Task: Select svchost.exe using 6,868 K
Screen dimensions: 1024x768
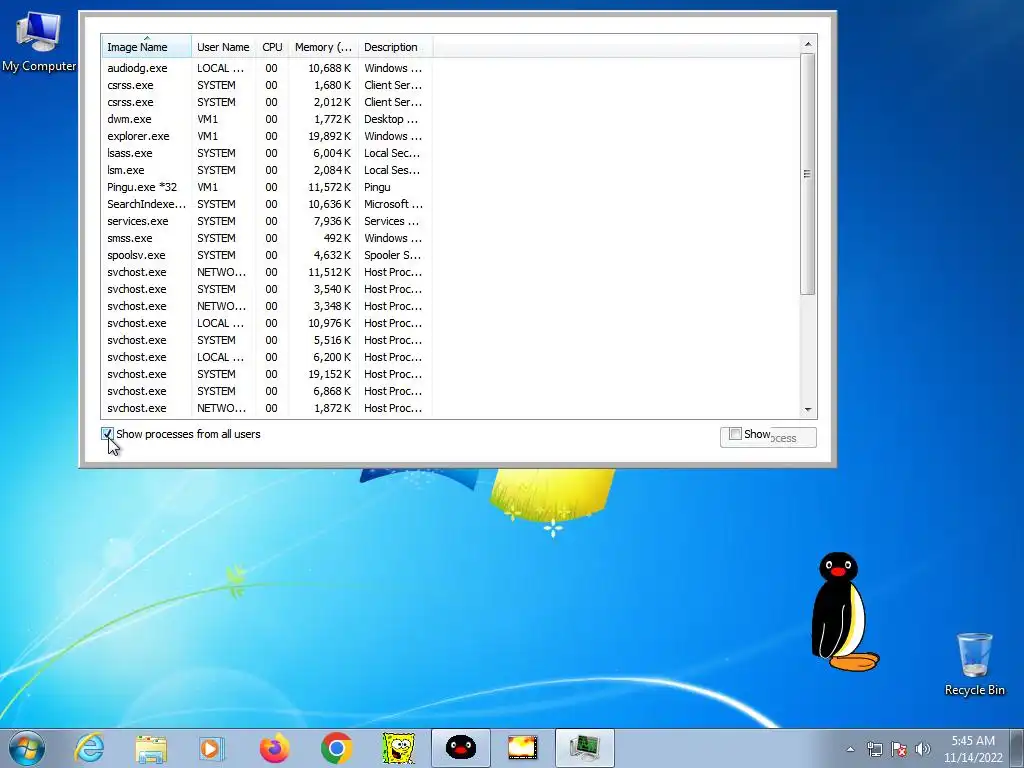Action: [266, 391]
